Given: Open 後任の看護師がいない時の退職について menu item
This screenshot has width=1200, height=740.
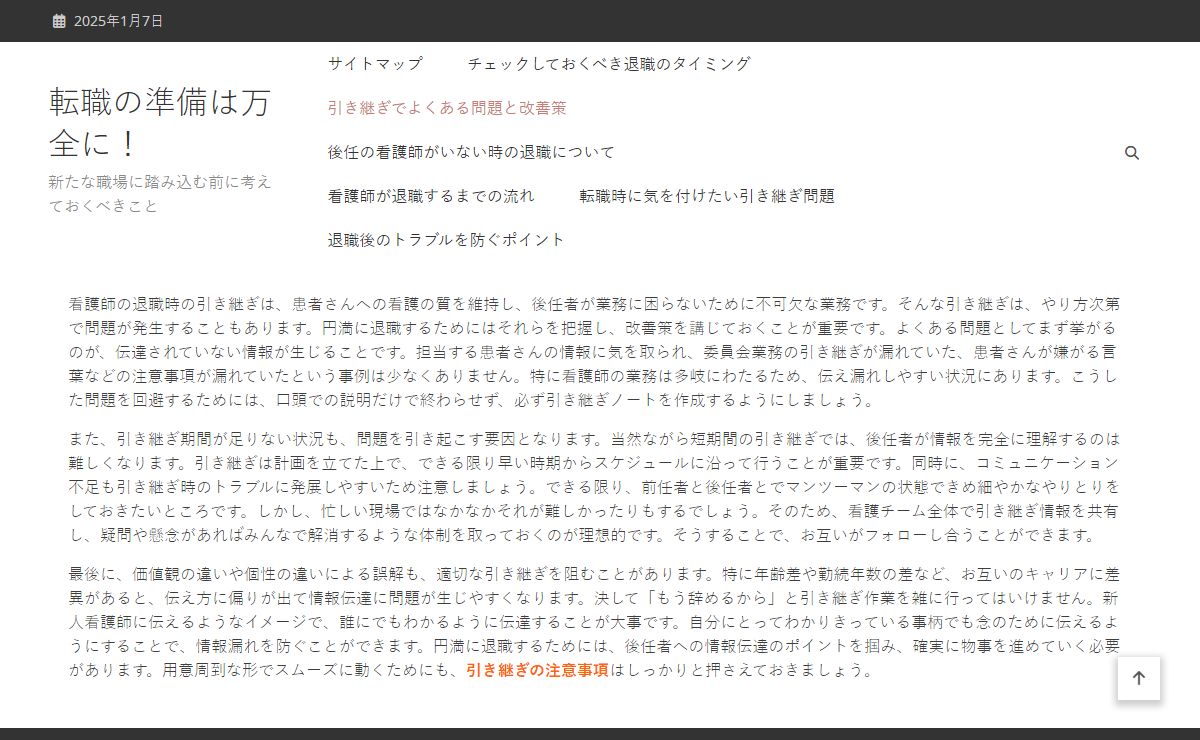Looking at the screenshot, I should pyautogui.click(x=471, y=152).
